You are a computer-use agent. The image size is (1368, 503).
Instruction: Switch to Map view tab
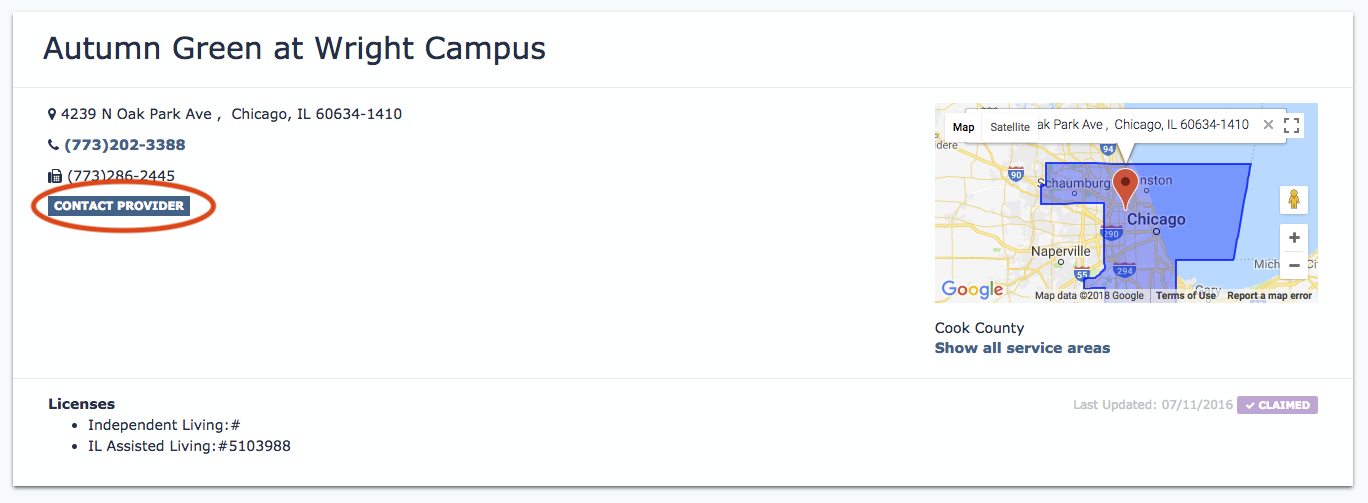[x=963, y=127]
